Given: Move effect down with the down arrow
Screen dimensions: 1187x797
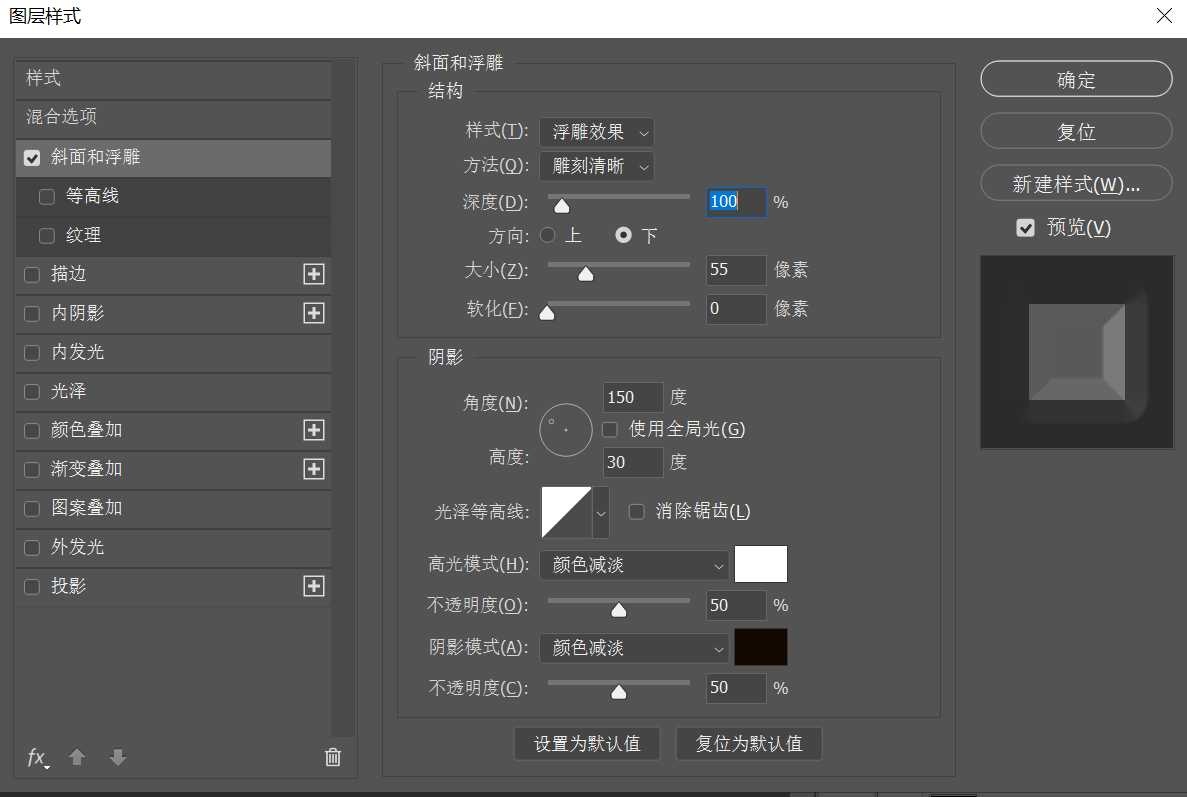Looking at the screenshot, I should click(117, 757).
